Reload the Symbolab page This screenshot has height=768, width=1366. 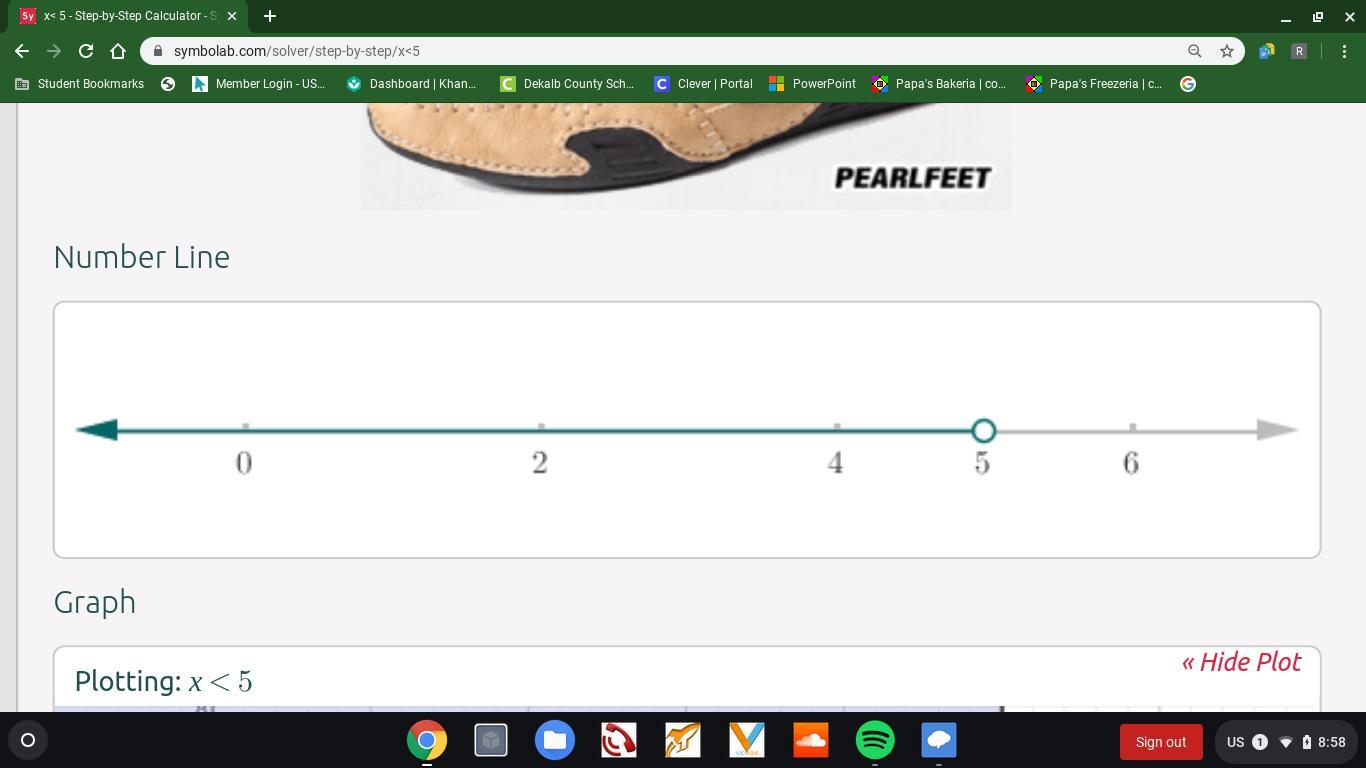click(86, 51)
